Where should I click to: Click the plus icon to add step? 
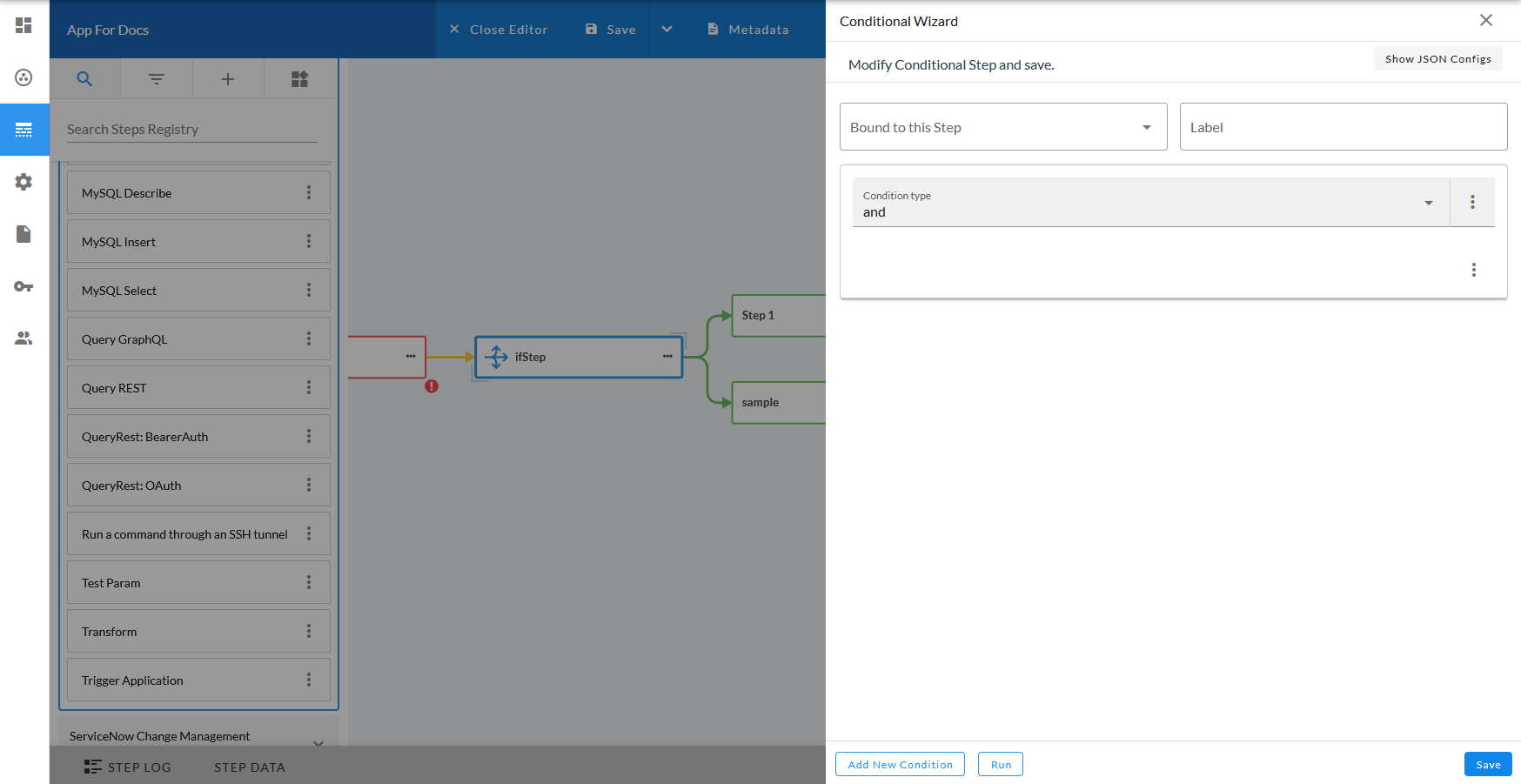[228, 79]
